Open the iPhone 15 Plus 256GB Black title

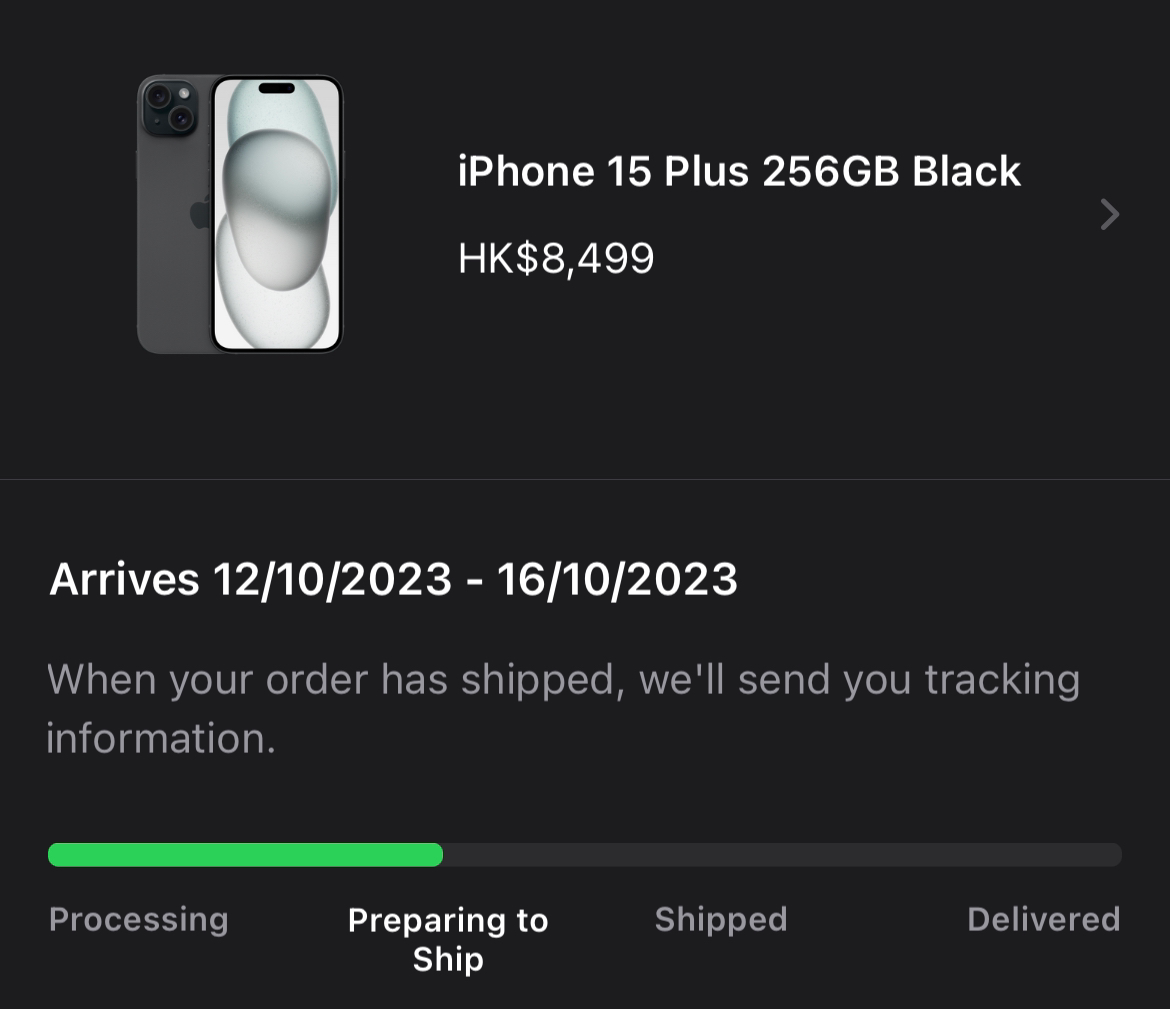[x=739, y=172]
